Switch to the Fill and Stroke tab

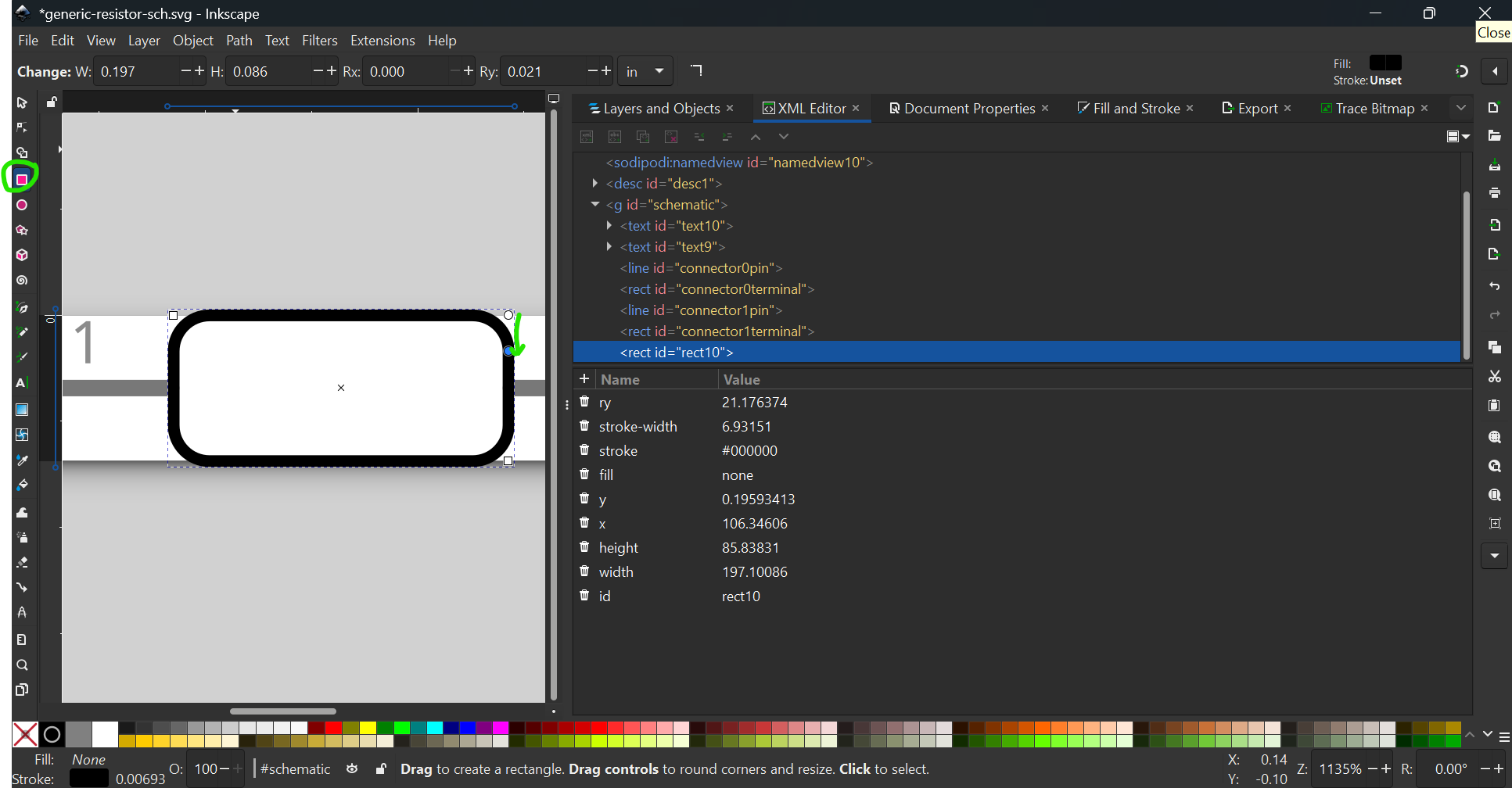[1136, 109]
